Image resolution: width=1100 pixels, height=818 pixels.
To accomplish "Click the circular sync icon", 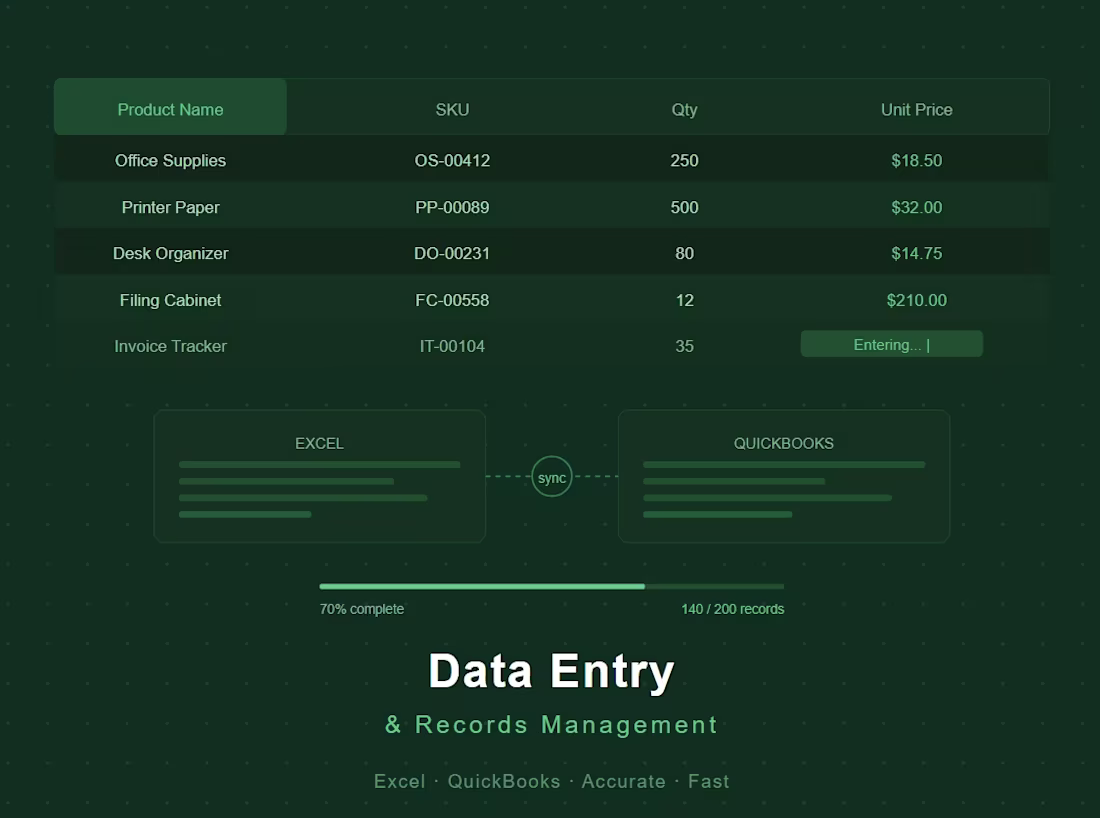I will tap(551, 477).
